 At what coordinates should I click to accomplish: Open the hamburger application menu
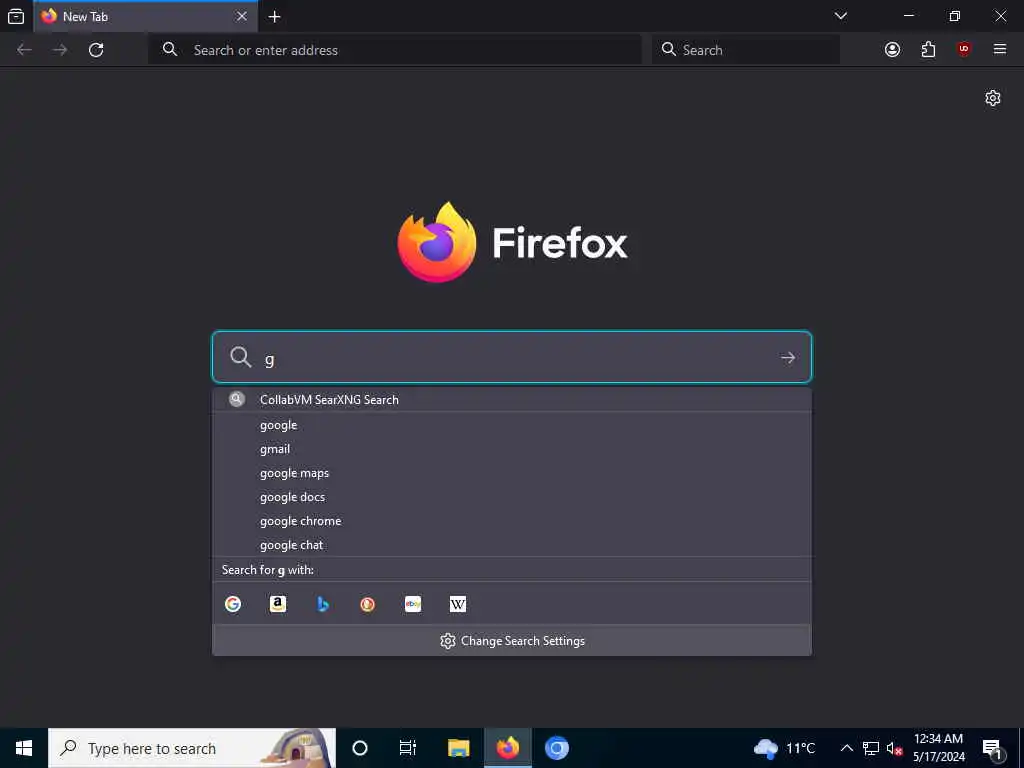point(1000,50)
